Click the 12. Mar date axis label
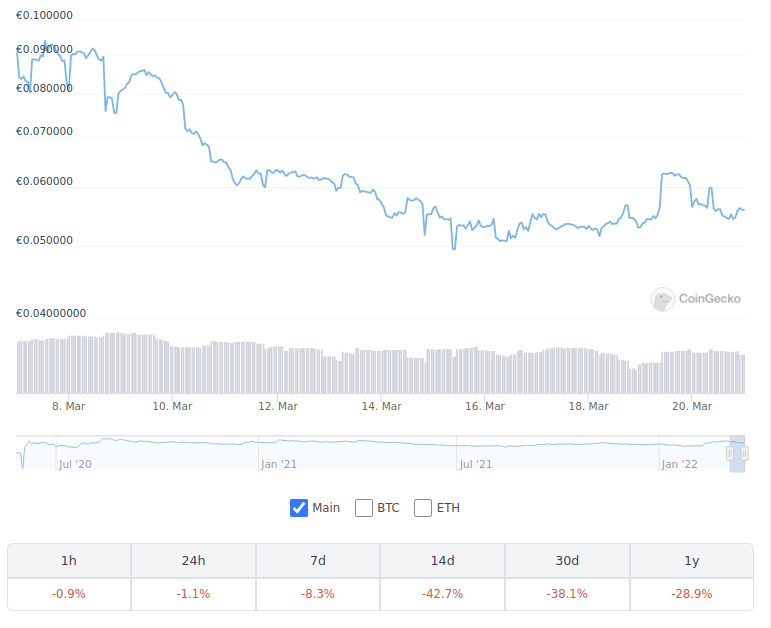This screenshot has height=628, width=771. tap(278, 406)
